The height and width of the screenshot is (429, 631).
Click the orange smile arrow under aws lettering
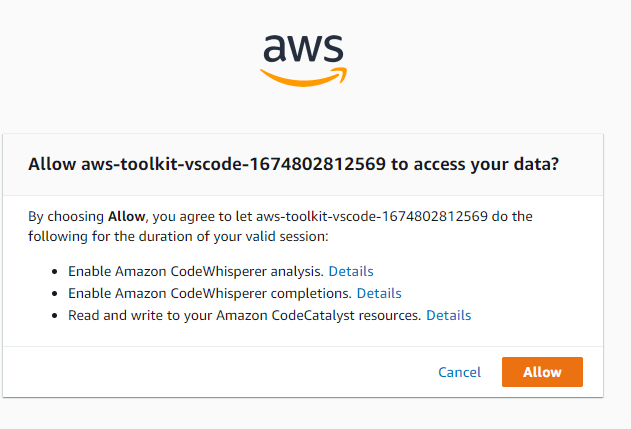[303, 77]
